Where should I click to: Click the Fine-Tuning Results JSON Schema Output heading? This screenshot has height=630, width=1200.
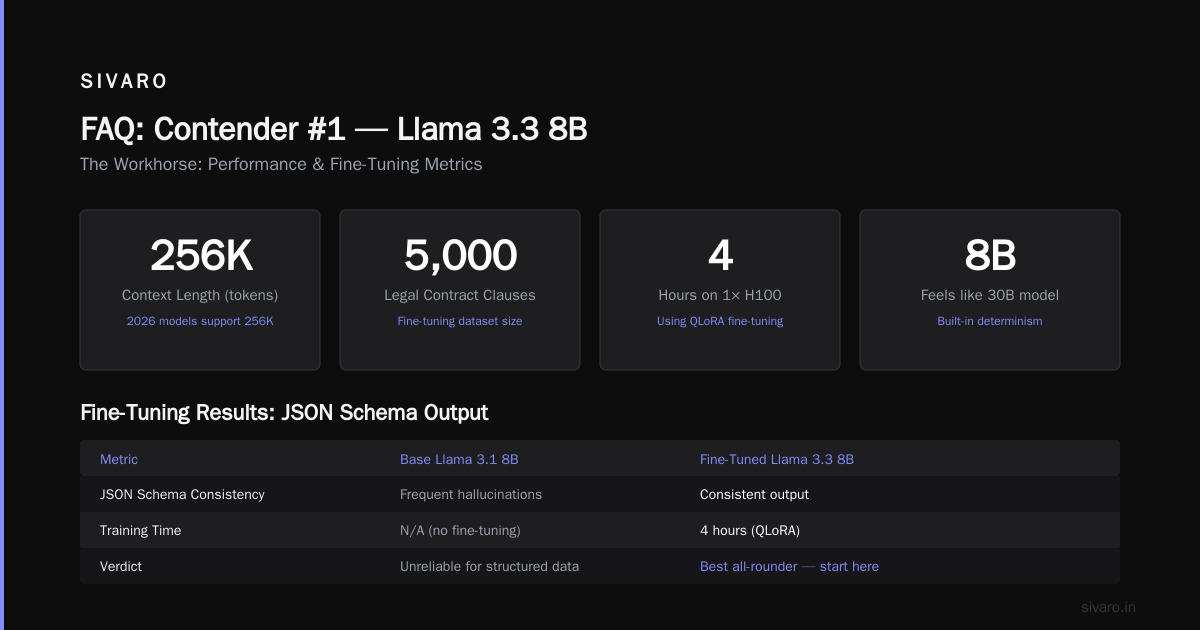284,412
